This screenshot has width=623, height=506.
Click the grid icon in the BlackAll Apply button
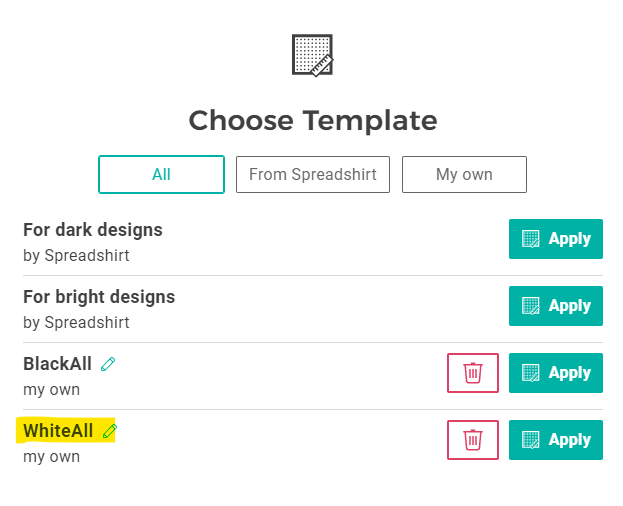(x=530, y=373)
